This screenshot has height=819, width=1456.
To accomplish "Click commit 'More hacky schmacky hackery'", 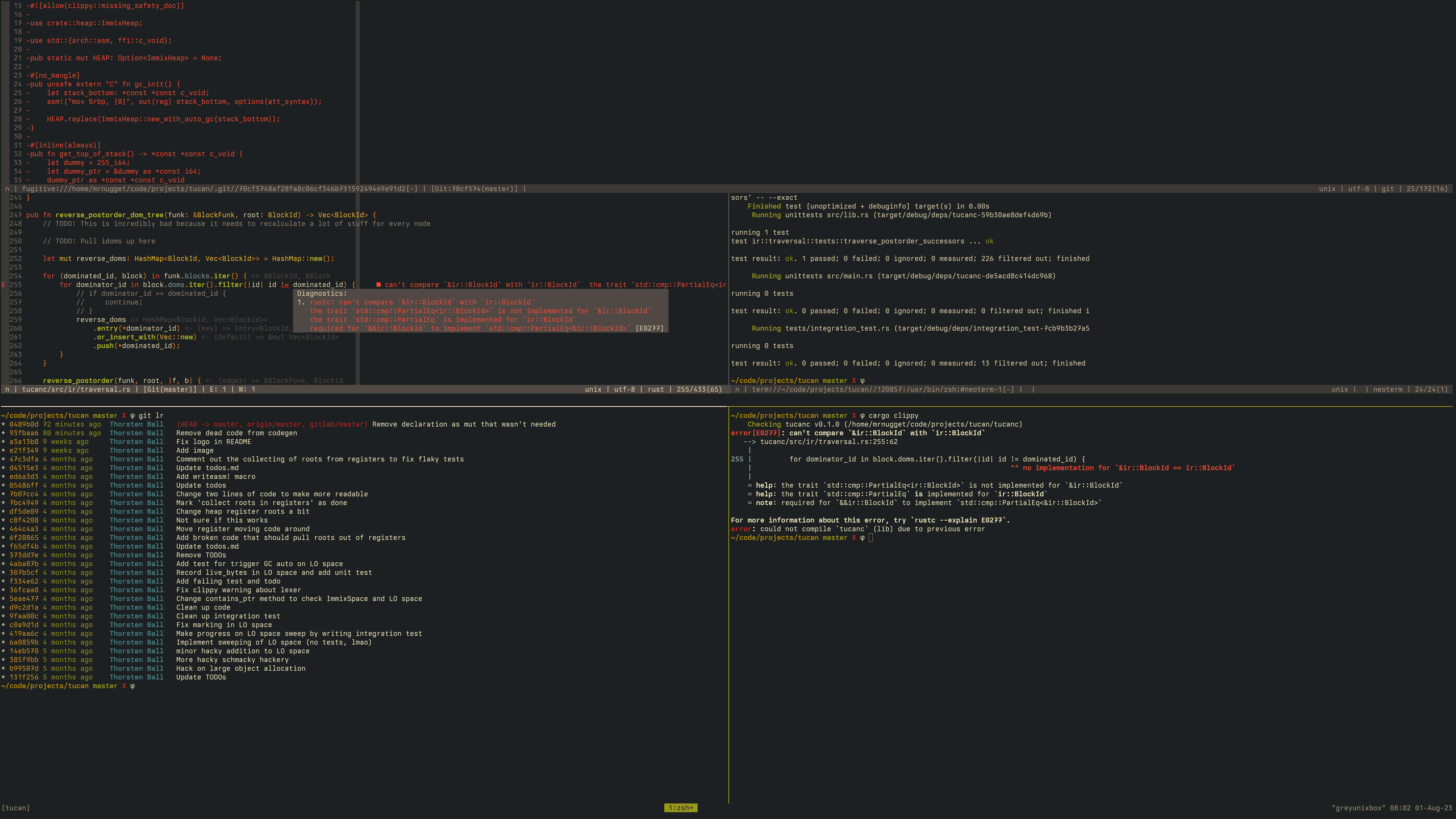I will pyautogui.click(x=232, y=660).
